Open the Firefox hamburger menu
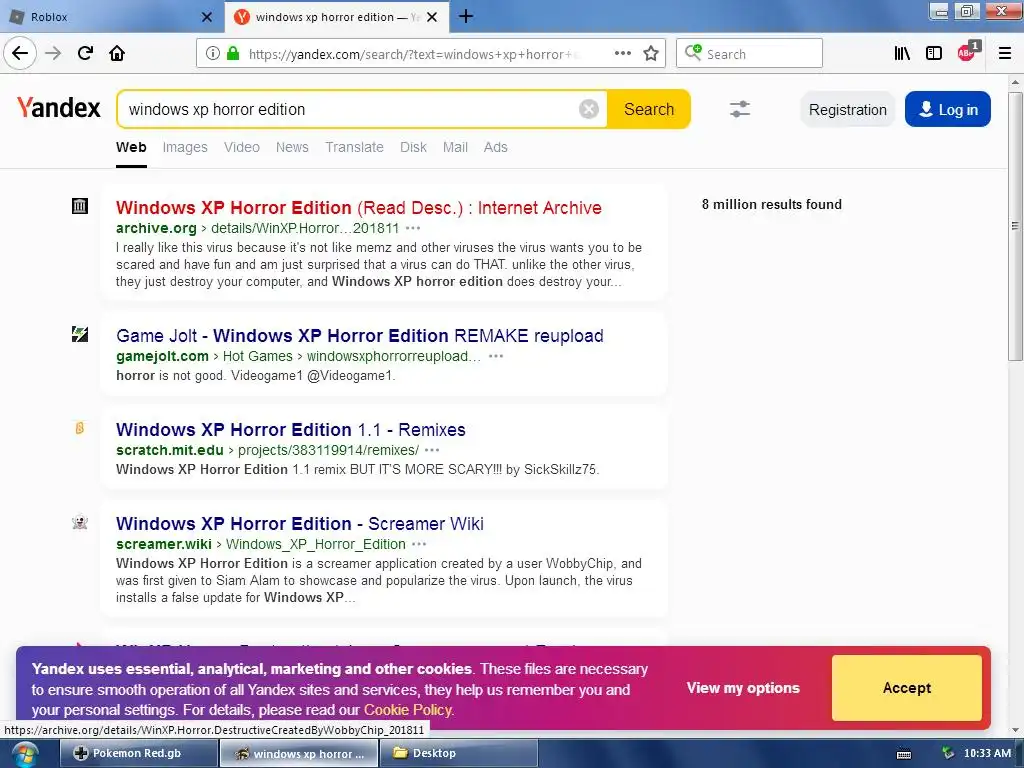Screen dimensions: 1024x768 [1005, 54]
